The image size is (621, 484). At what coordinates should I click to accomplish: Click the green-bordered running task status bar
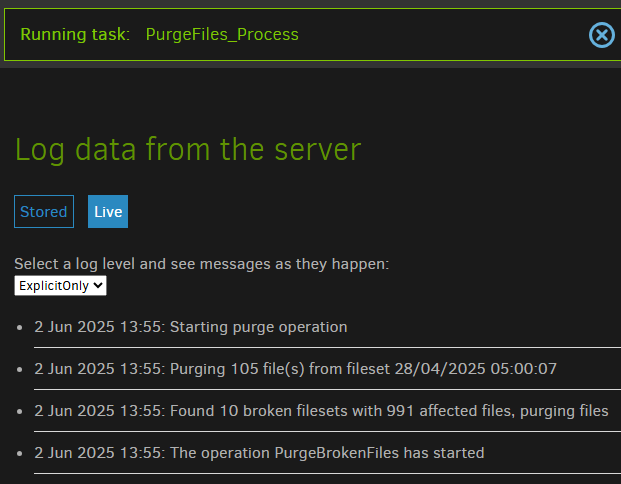[x=312, y=35]
